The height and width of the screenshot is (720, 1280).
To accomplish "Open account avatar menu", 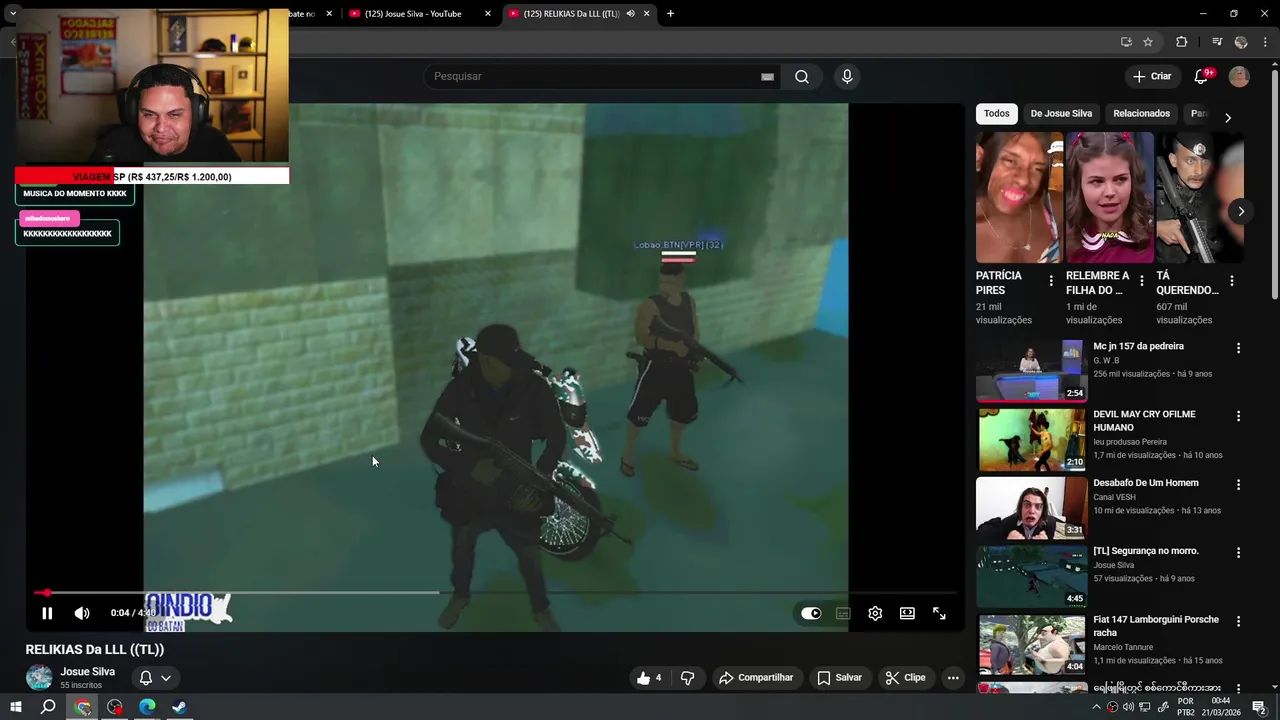I will point(1239,77).
